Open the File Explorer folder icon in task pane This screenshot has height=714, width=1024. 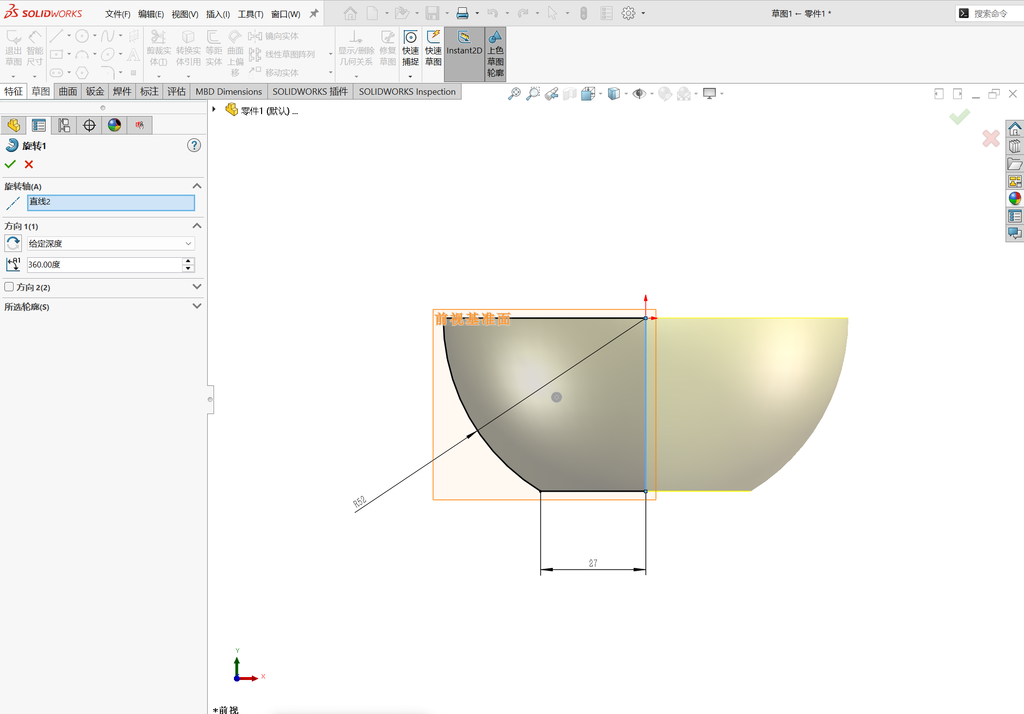tap(1014, 163)
